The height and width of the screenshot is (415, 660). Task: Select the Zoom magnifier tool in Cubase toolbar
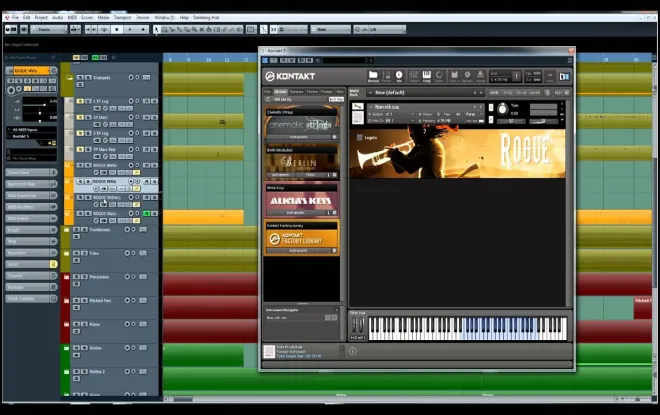194,29
